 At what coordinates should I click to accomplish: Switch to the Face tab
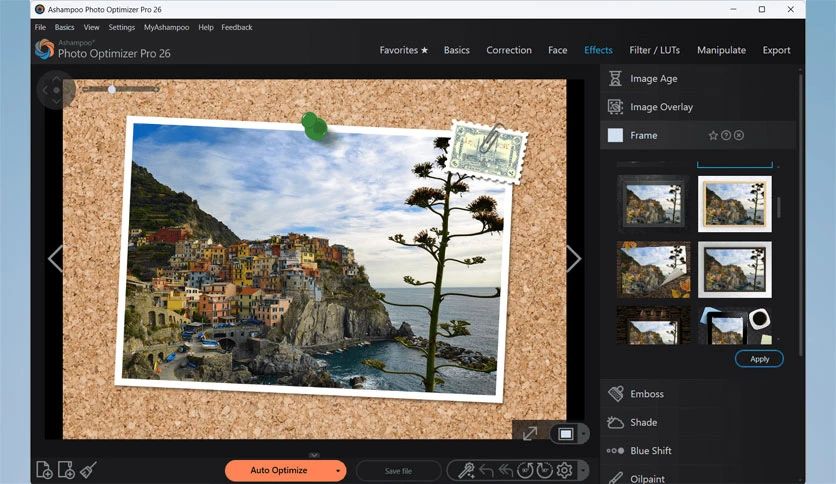click(x=558, y=50)
